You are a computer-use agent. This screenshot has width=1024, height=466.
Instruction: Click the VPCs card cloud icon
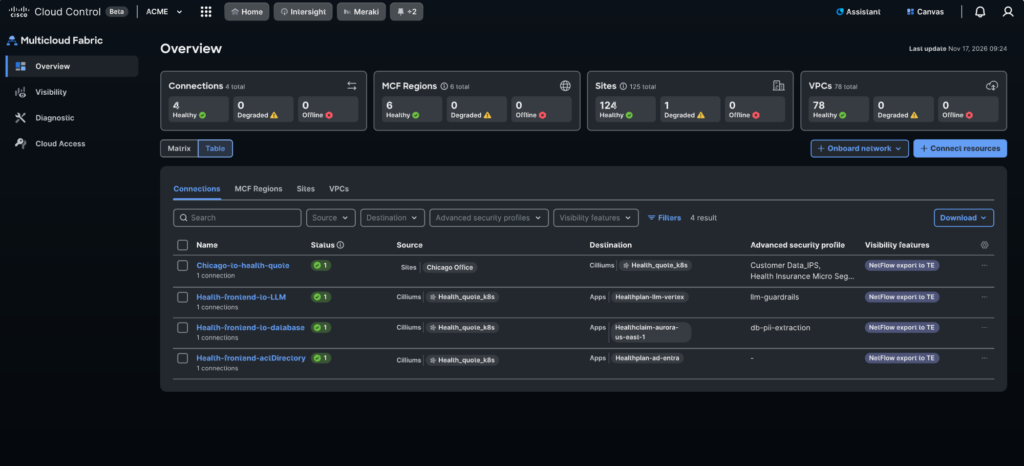(992, 85)
